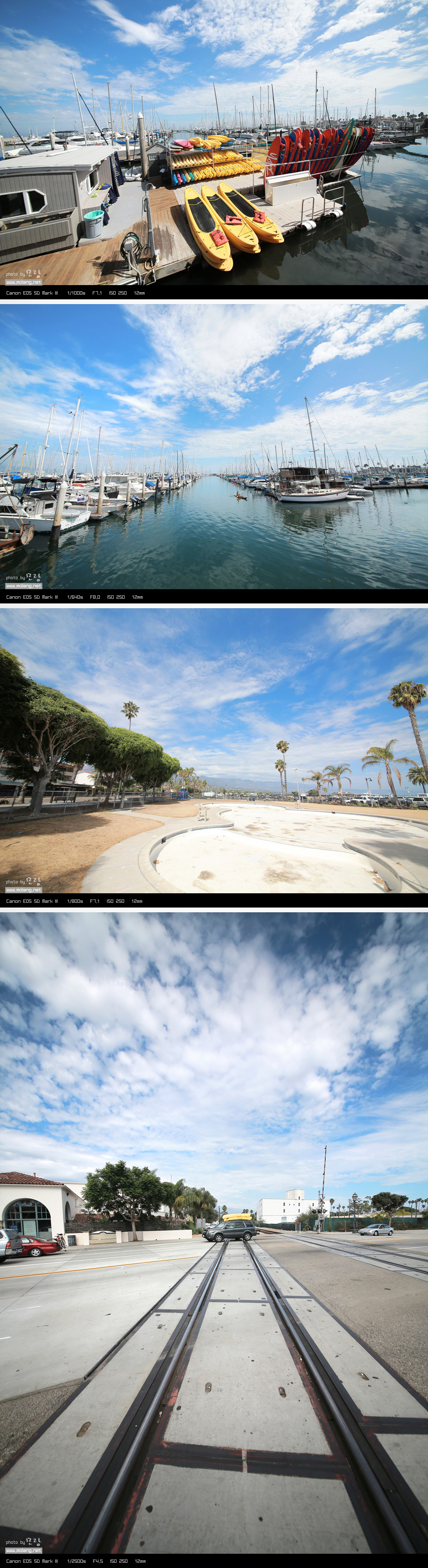428x1568 pixels.
Task: Click the green trash bin on the dock
Action: (x=93, y=223)
